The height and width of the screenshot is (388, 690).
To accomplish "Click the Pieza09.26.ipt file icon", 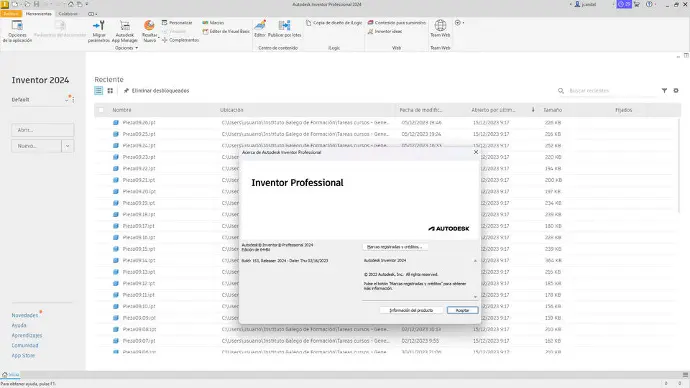I will (116, 123).
